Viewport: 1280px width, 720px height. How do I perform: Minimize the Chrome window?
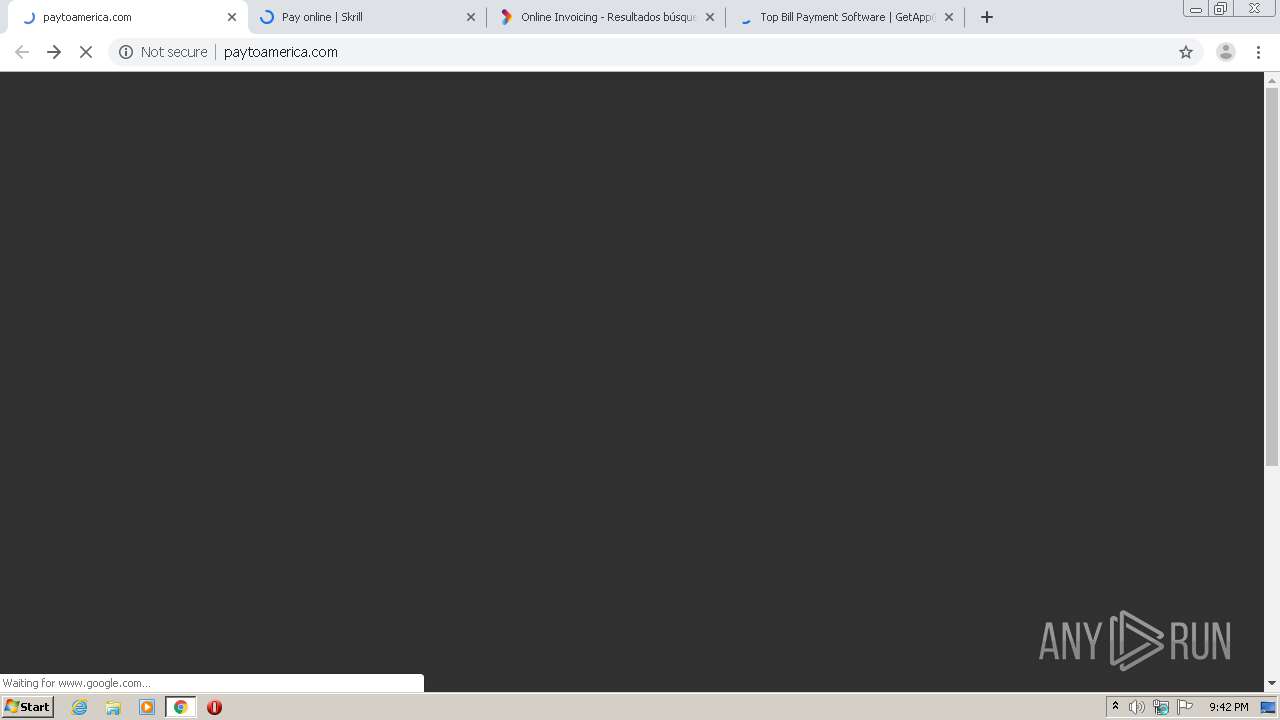(x=1196, y=9)
